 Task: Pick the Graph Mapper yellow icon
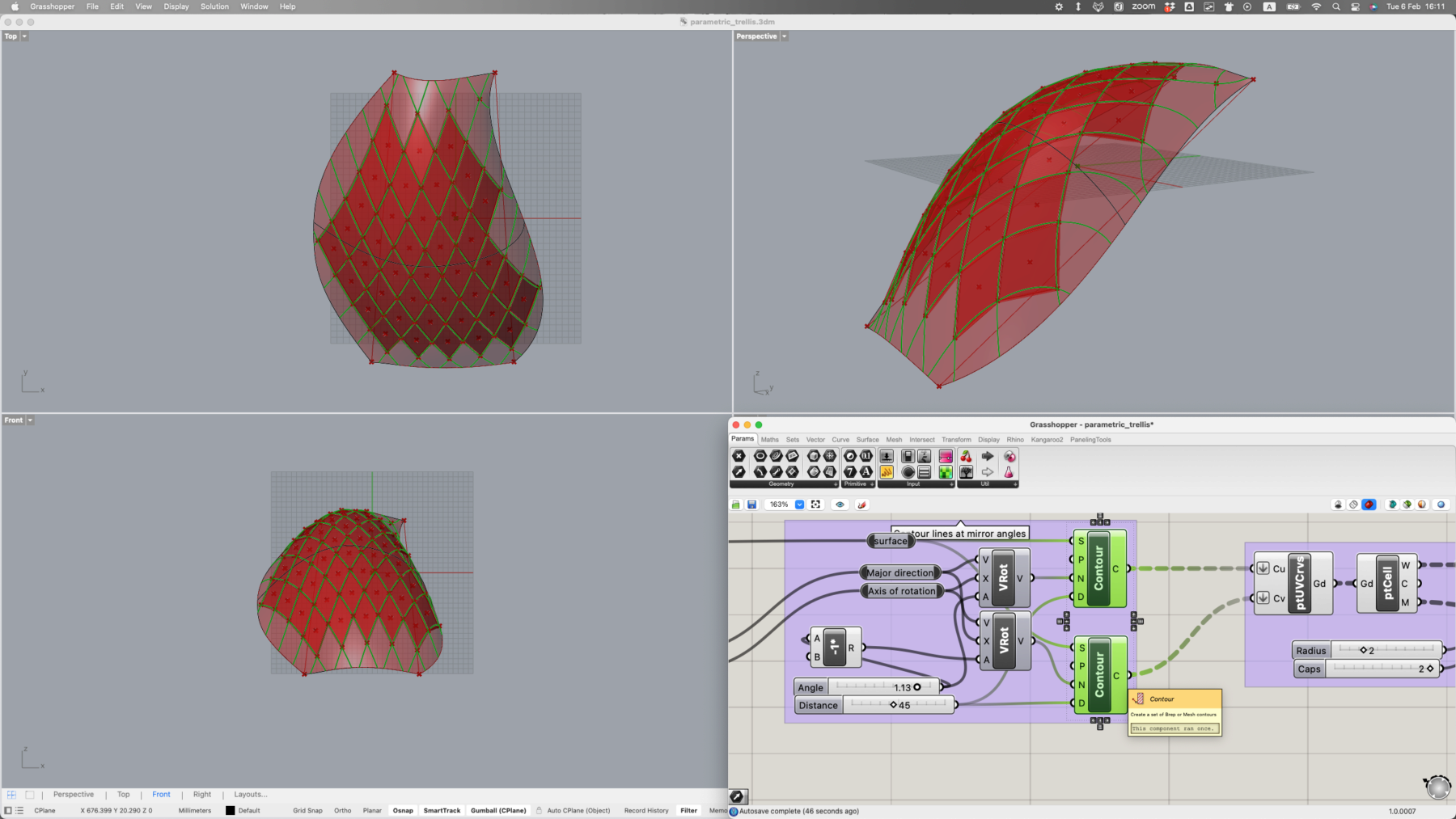point(887,472)
